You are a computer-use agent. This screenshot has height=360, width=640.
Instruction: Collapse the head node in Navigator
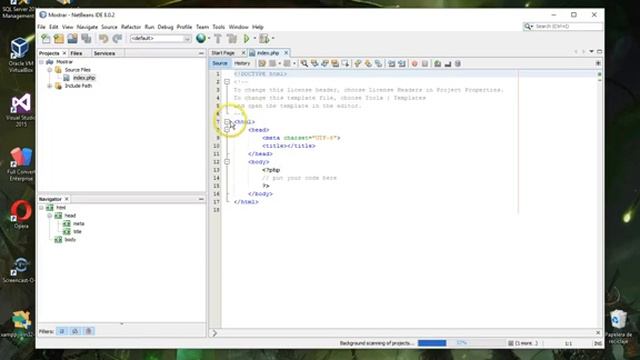click(x=50, y=216)
